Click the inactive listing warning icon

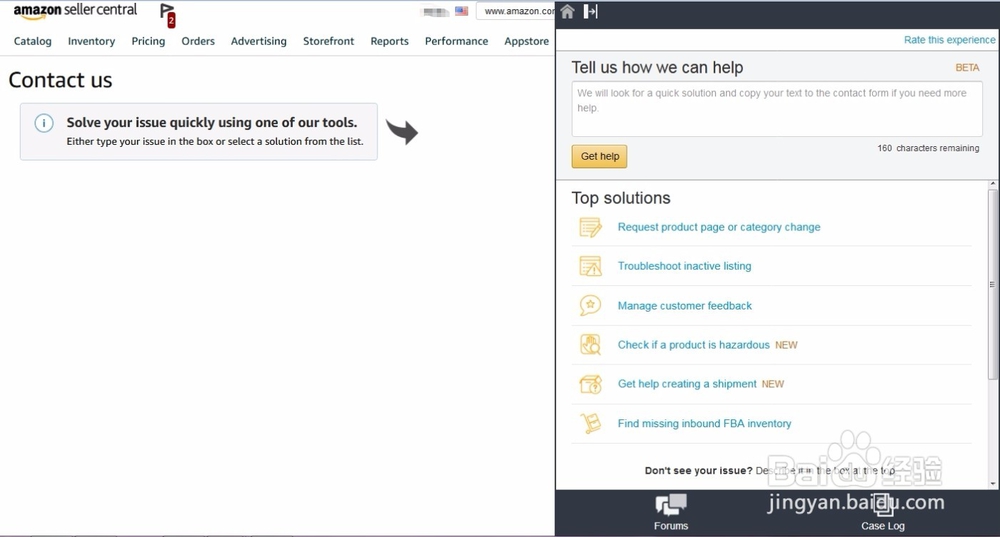591,266
